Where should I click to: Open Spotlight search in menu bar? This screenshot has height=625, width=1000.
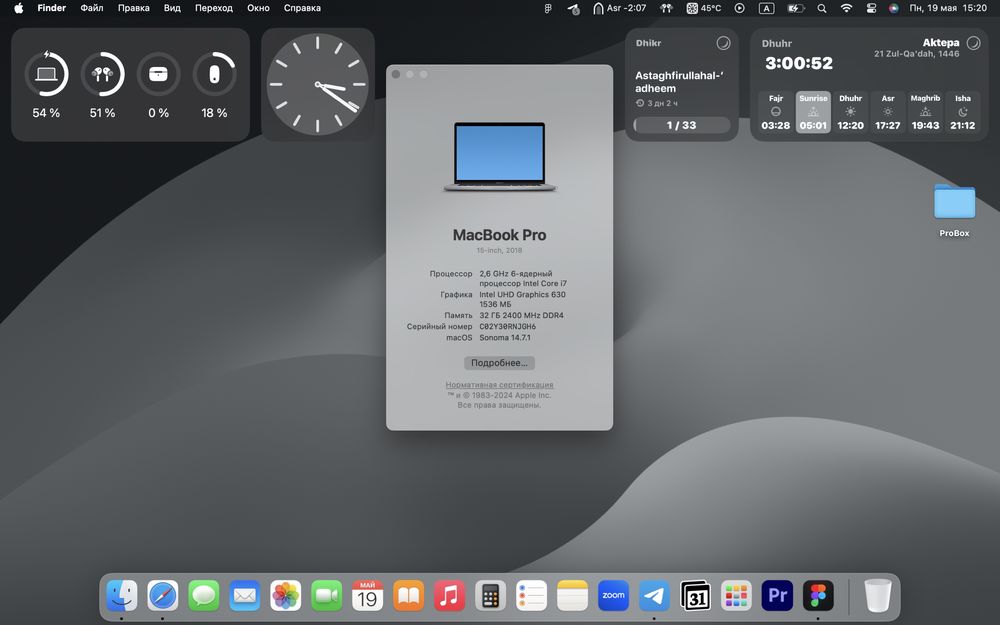click(822, 8)
